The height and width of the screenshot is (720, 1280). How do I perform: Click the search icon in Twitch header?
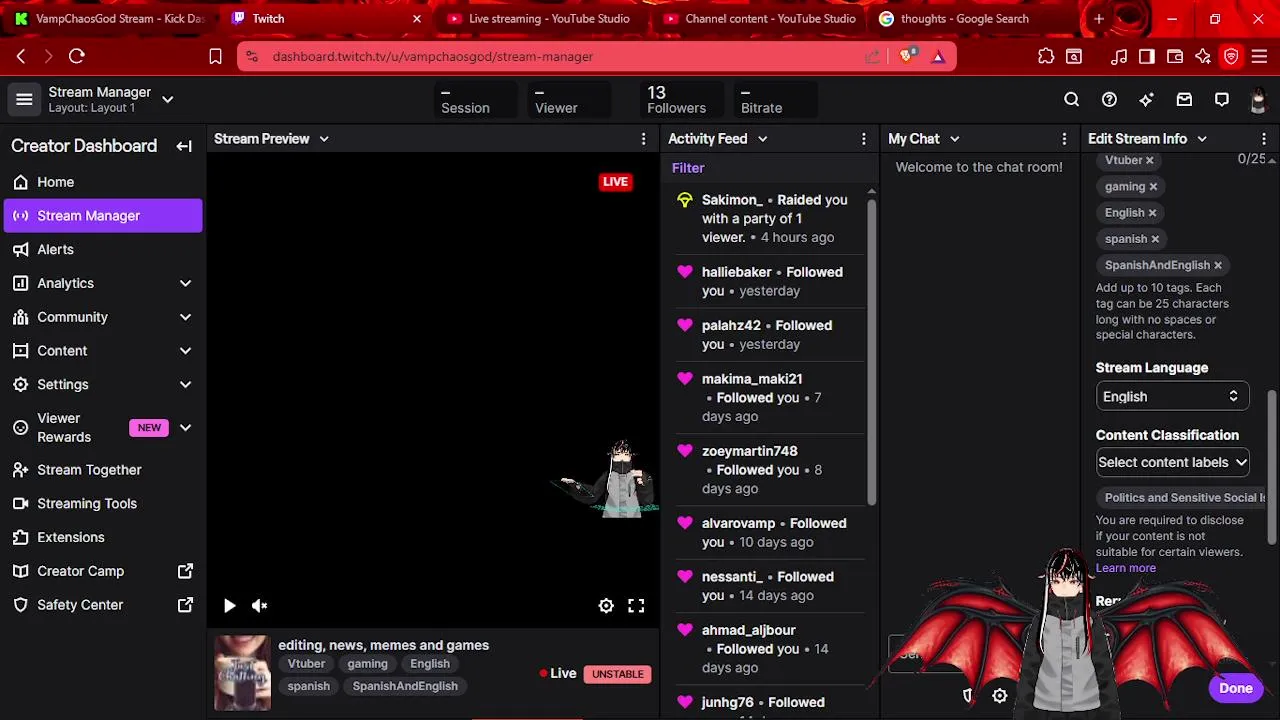click(x=1071, y=99)
